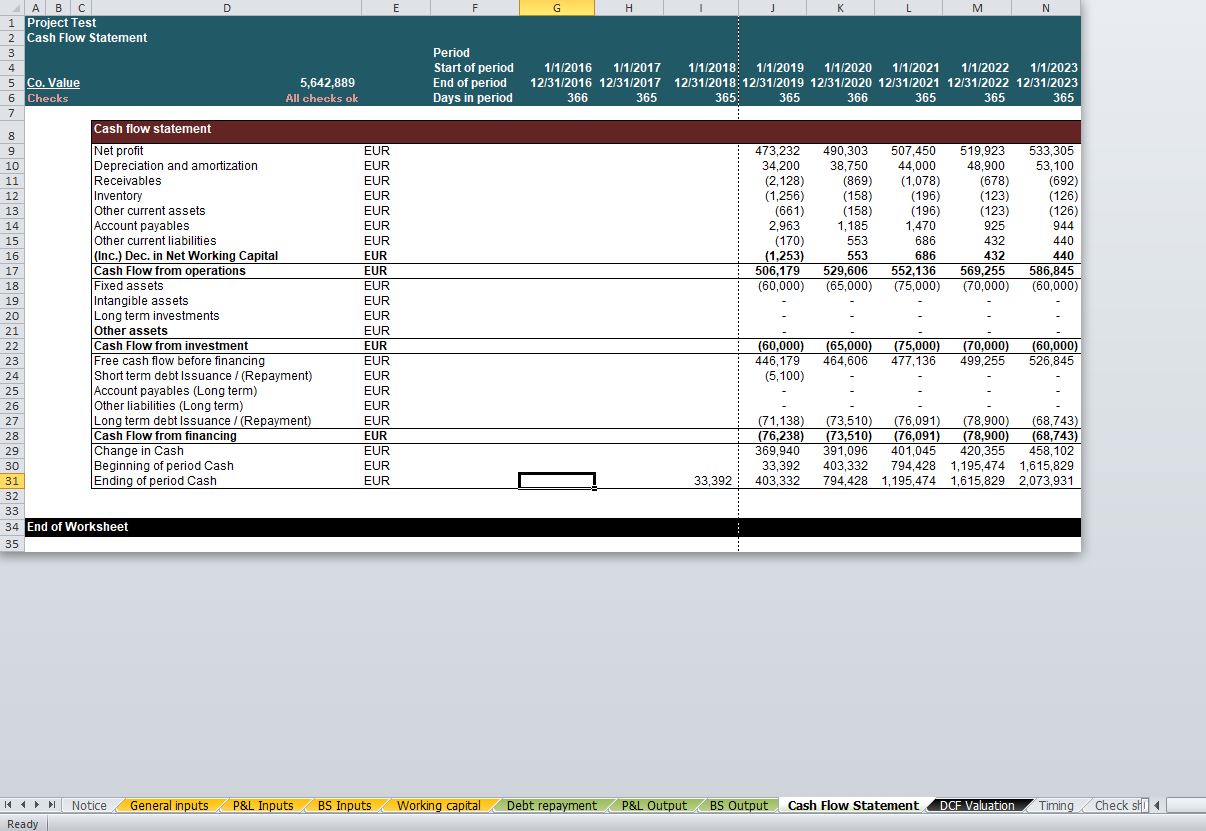Click 'Ending of period Cash' label
Image resolution: width=1206 pixels, height=831 pixels.
pyautogui.click(x=155, y=481)
